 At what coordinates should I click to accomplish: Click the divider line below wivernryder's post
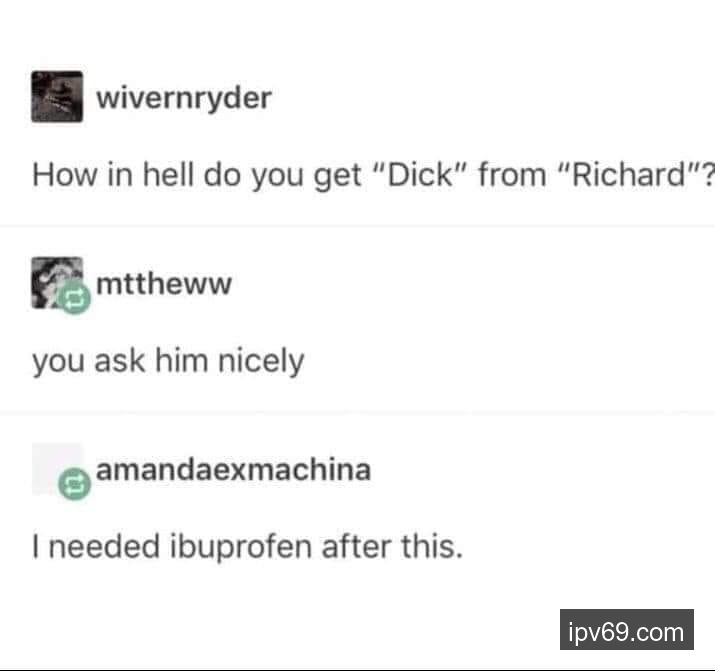(358, 226)
